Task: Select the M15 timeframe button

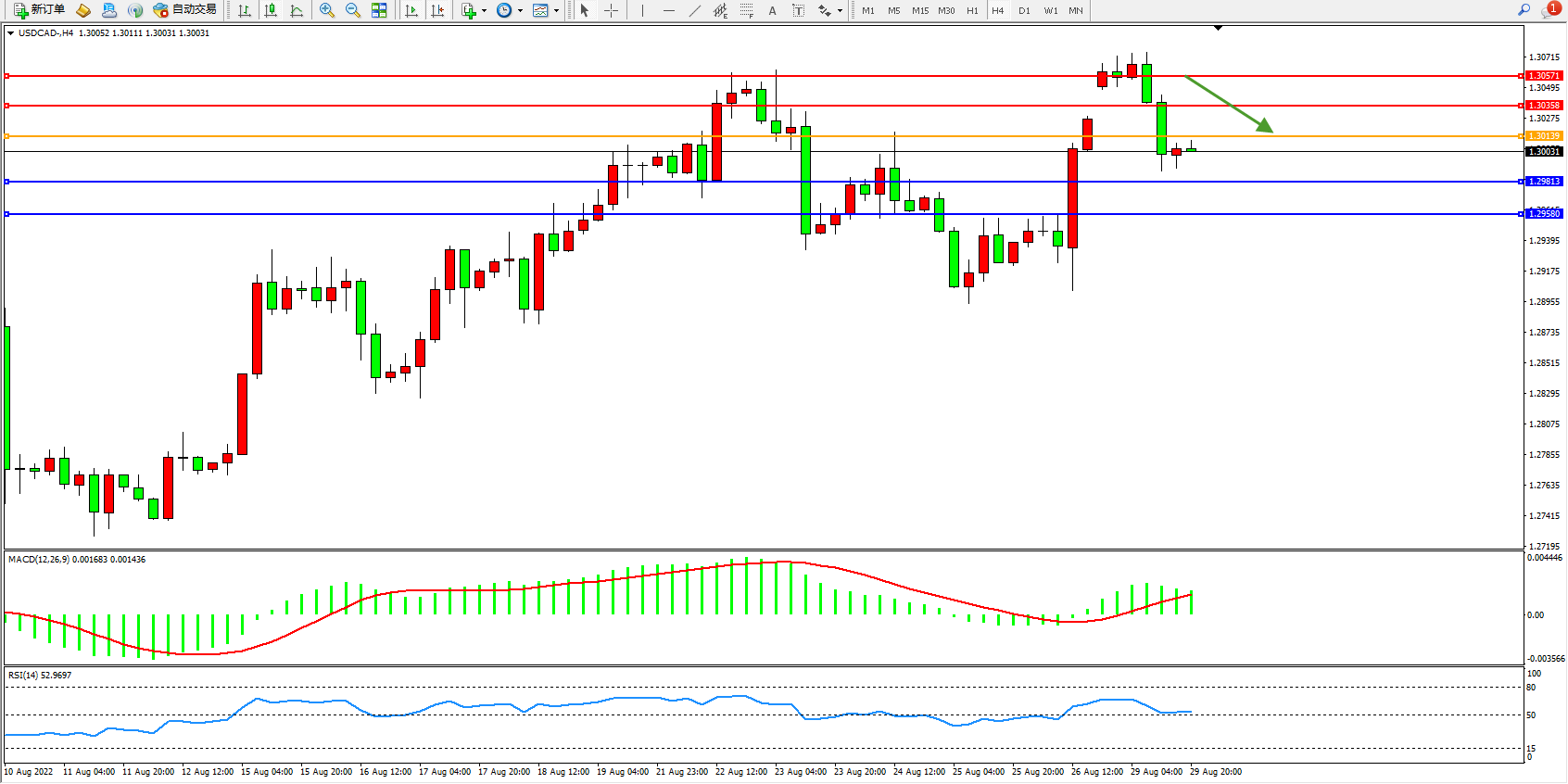Action: click(x=919, y=11)
